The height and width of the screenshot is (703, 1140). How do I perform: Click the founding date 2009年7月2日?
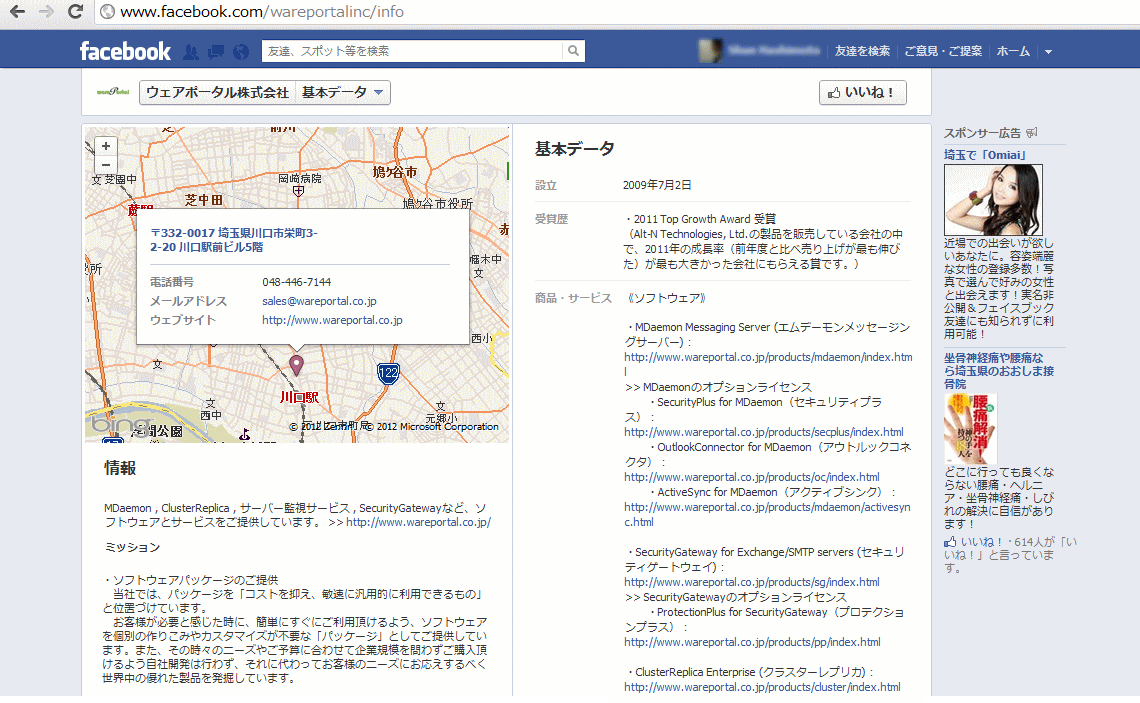(x=657, y=185)
